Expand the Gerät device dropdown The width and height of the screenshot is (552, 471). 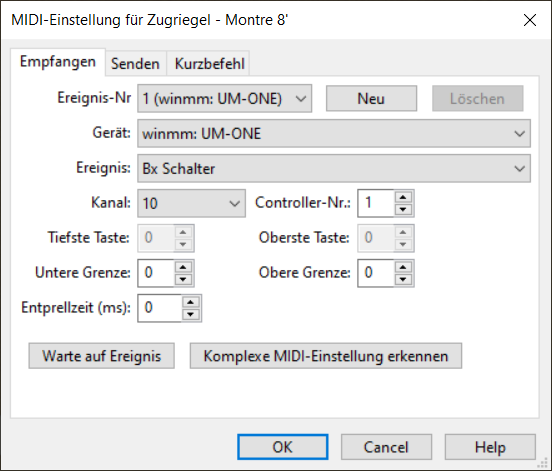pyautogui.click(x=334, y=133)
